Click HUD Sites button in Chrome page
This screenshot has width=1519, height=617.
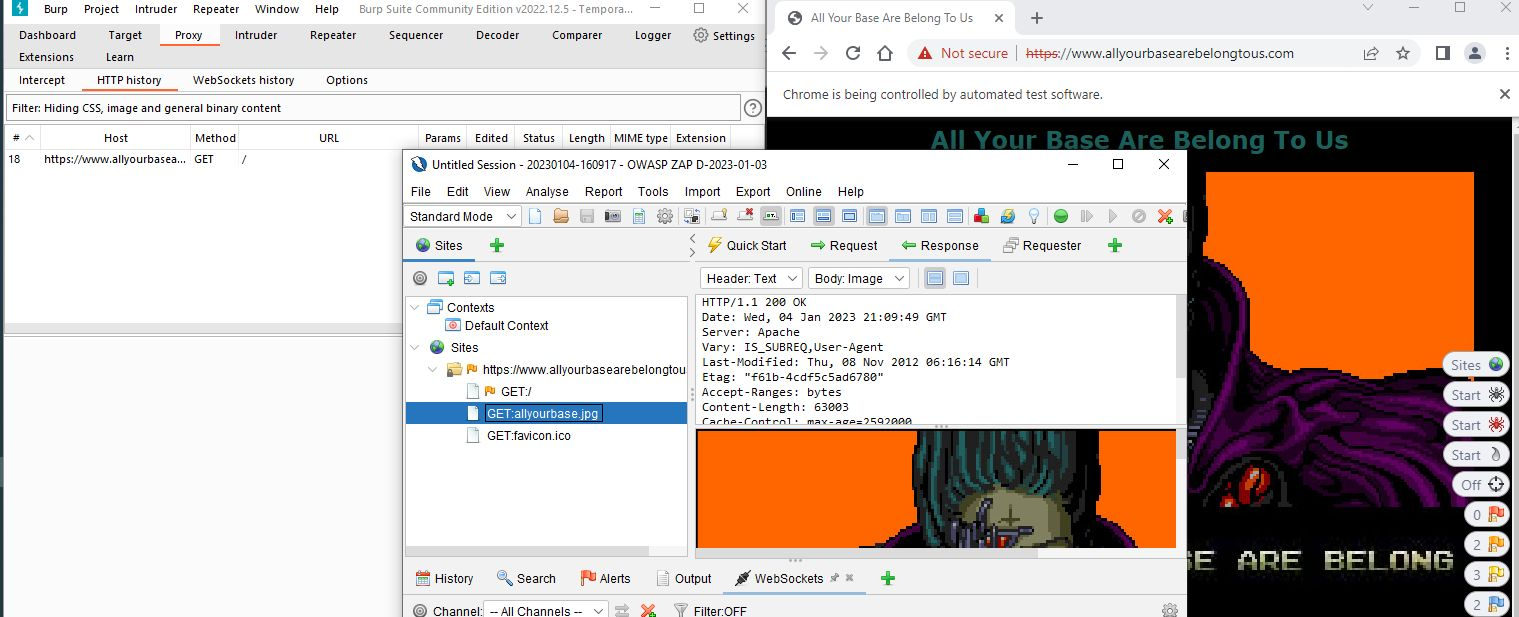pos(1476,364)
